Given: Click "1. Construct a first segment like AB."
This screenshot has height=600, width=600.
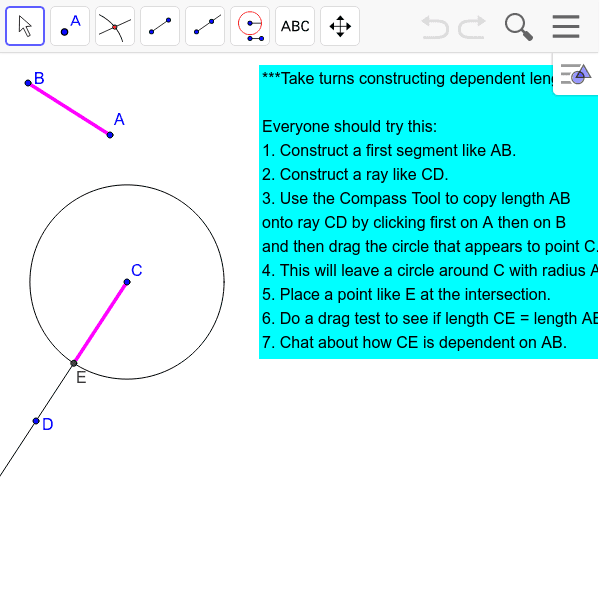Looking at the screenshot, I should (x=389, y=150).
